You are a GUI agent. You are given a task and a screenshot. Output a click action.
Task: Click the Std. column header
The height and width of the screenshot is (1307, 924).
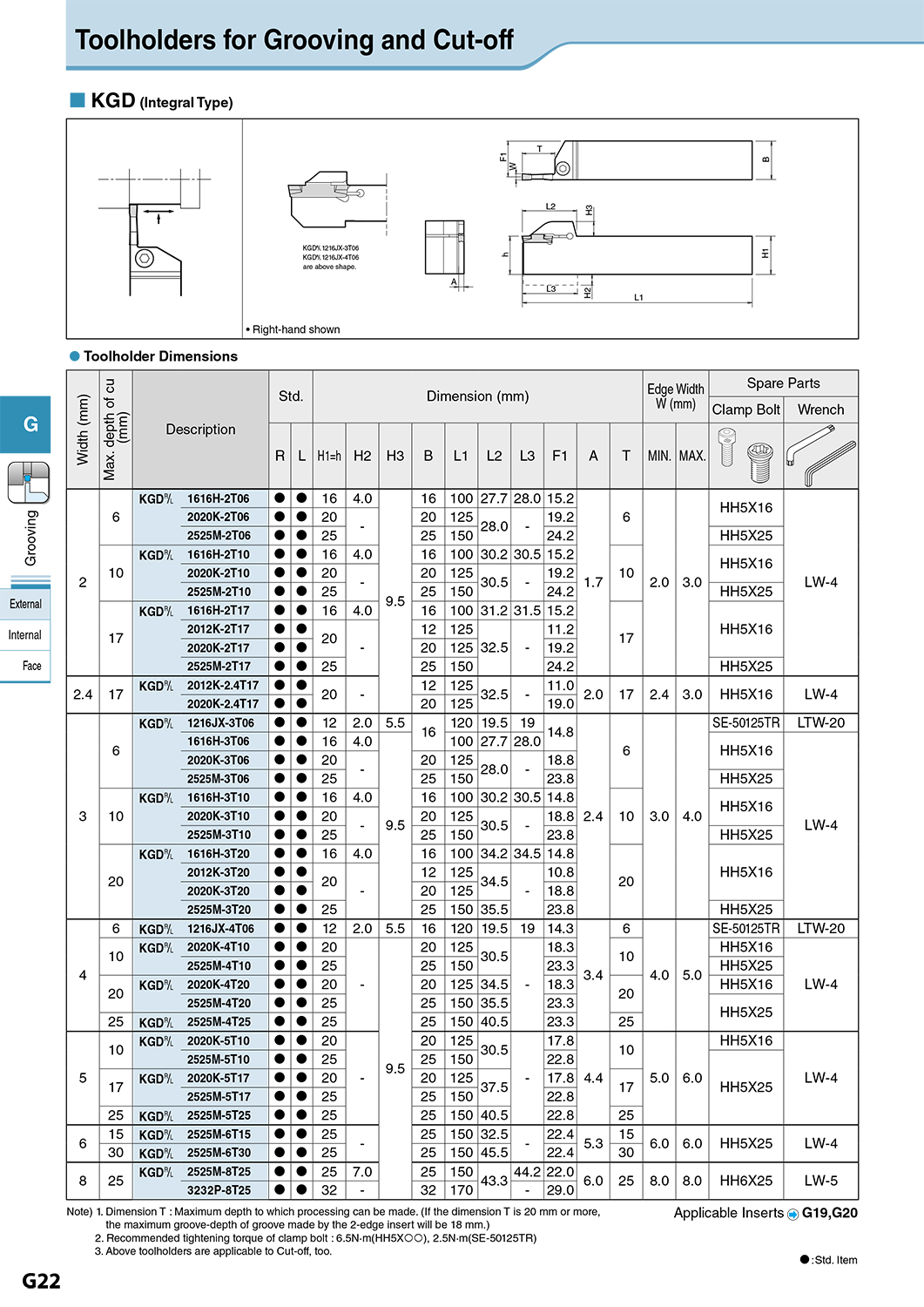pos(291,396)
